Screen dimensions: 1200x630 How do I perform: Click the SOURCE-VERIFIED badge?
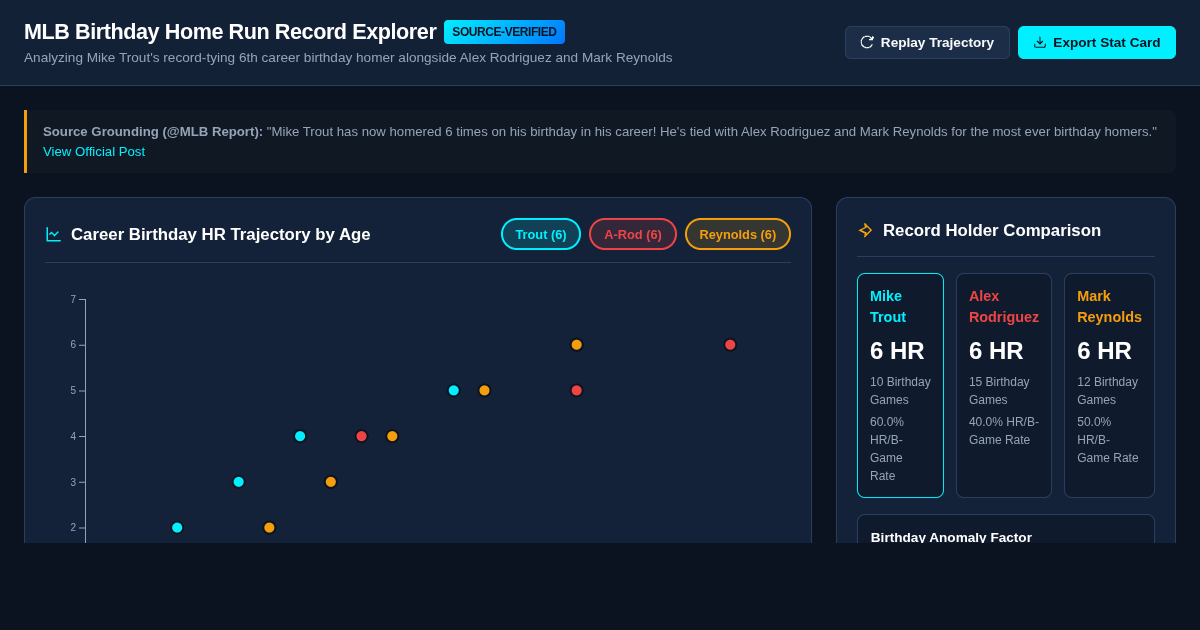click(504, 32)
